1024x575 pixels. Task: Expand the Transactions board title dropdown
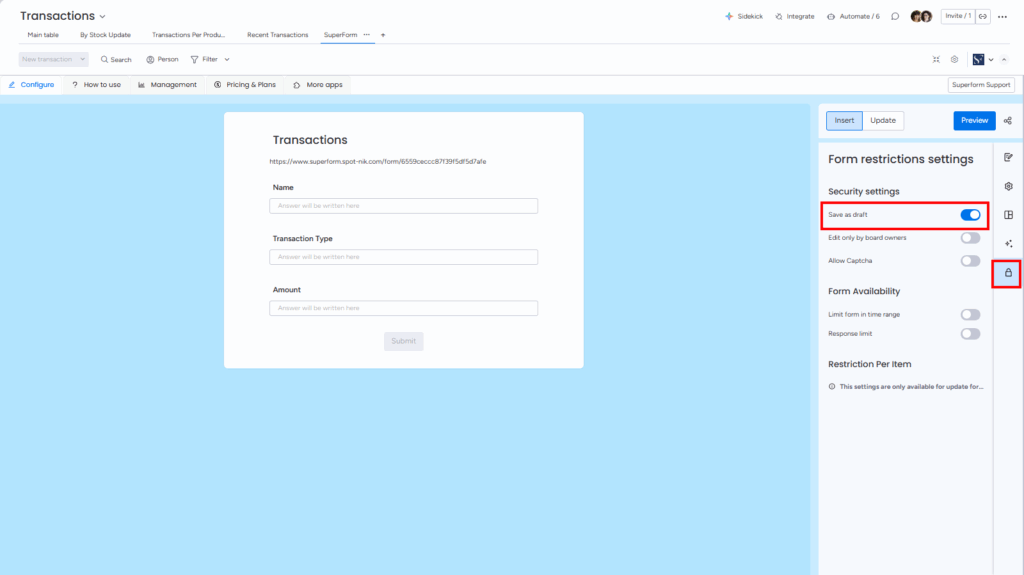(x=102, y=17)
